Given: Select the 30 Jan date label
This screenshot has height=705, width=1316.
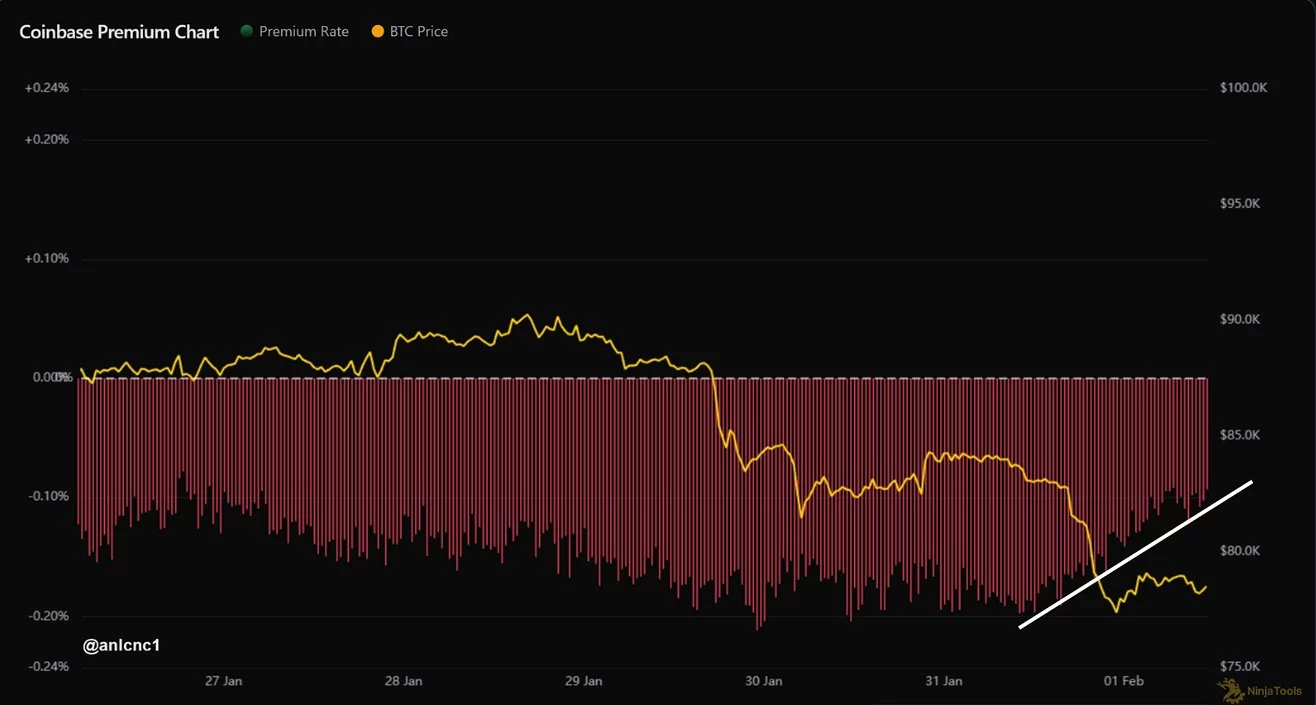Looking at the screenshot, I should pos(763,681).
